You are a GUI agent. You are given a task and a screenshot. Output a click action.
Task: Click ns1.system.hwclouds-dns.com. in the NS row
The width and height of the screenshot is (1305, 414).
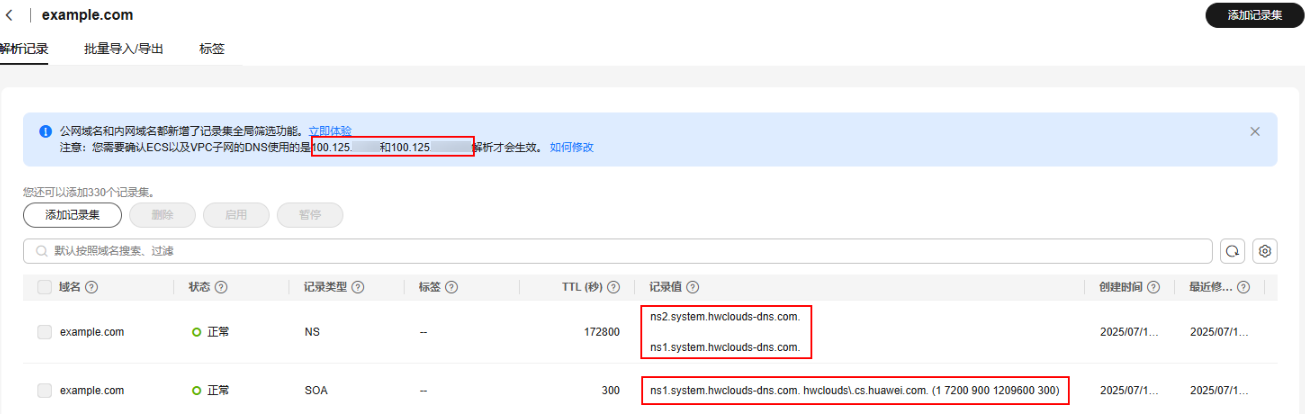[725, 348]
